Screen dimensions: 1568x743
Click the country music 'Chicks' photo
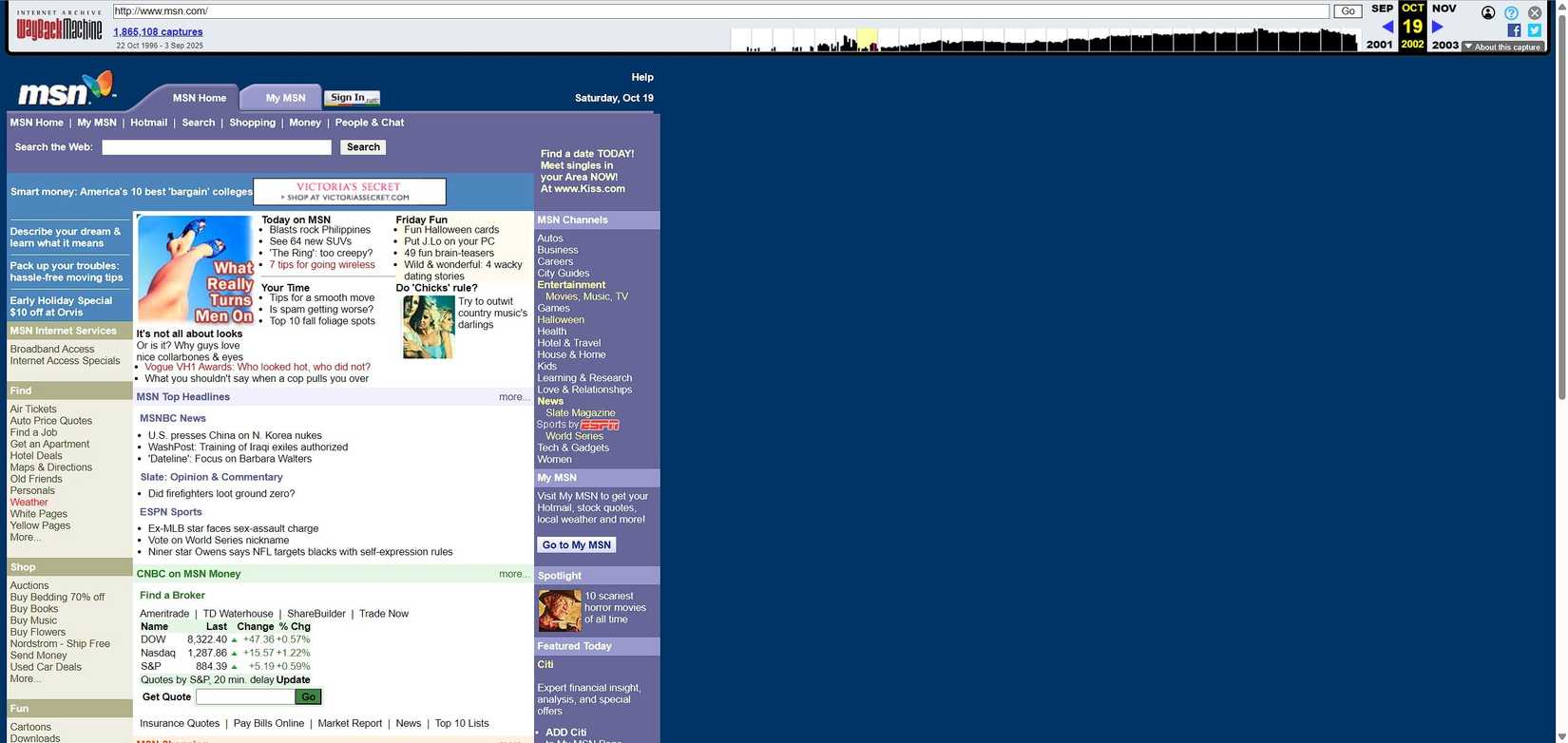pyautogui.click(x=429, y=327)
